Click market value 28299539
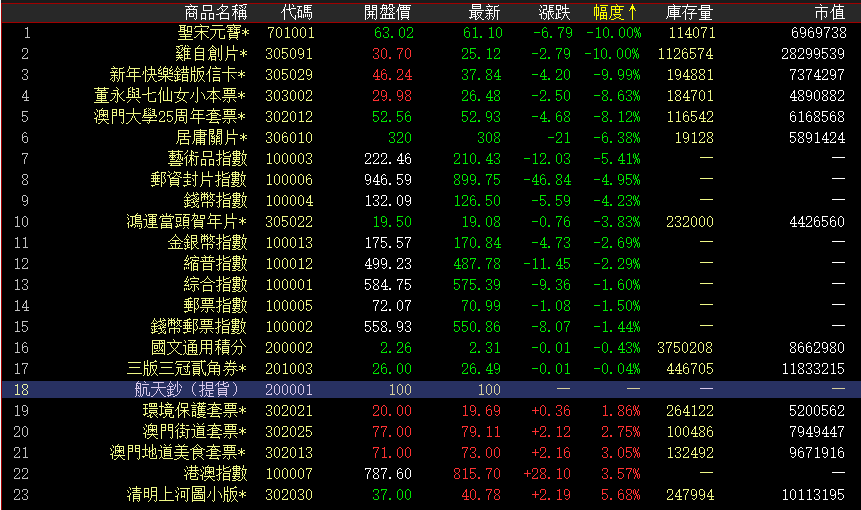This screenshot has width=861, height=510. [813, 54]
